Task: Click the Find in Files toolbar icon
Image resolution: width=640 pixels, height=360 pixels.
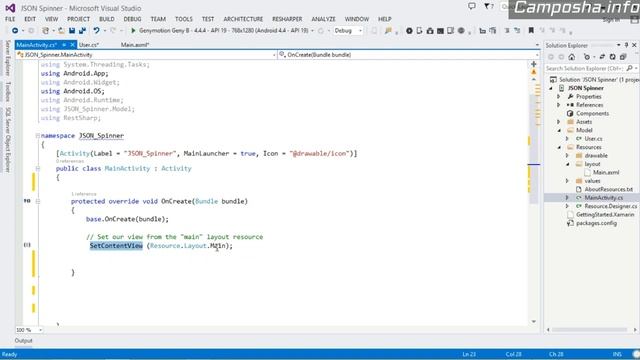Action: [388, 31]
